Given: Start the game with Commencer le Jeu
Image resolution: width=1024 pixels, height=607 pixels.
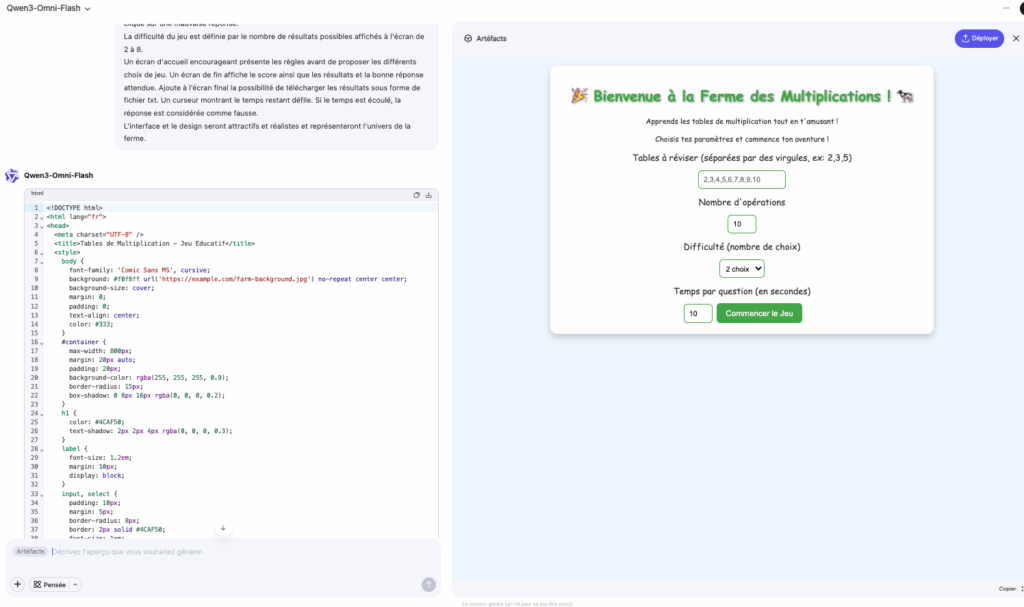Looking at the screenshot, I should (x=759, y=313).
